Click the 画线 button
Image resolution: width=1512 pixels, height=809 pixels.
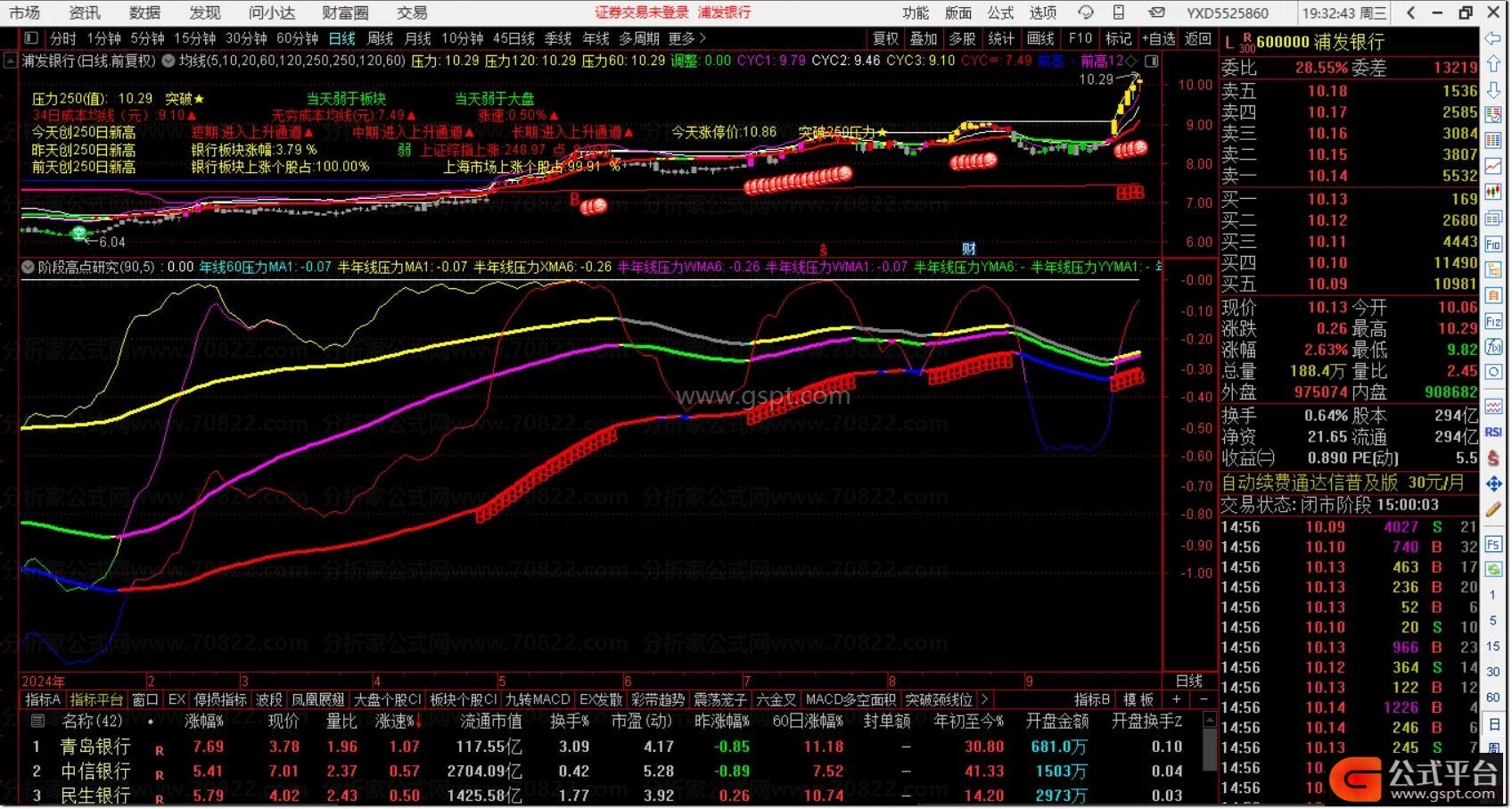click(1040, 38)
